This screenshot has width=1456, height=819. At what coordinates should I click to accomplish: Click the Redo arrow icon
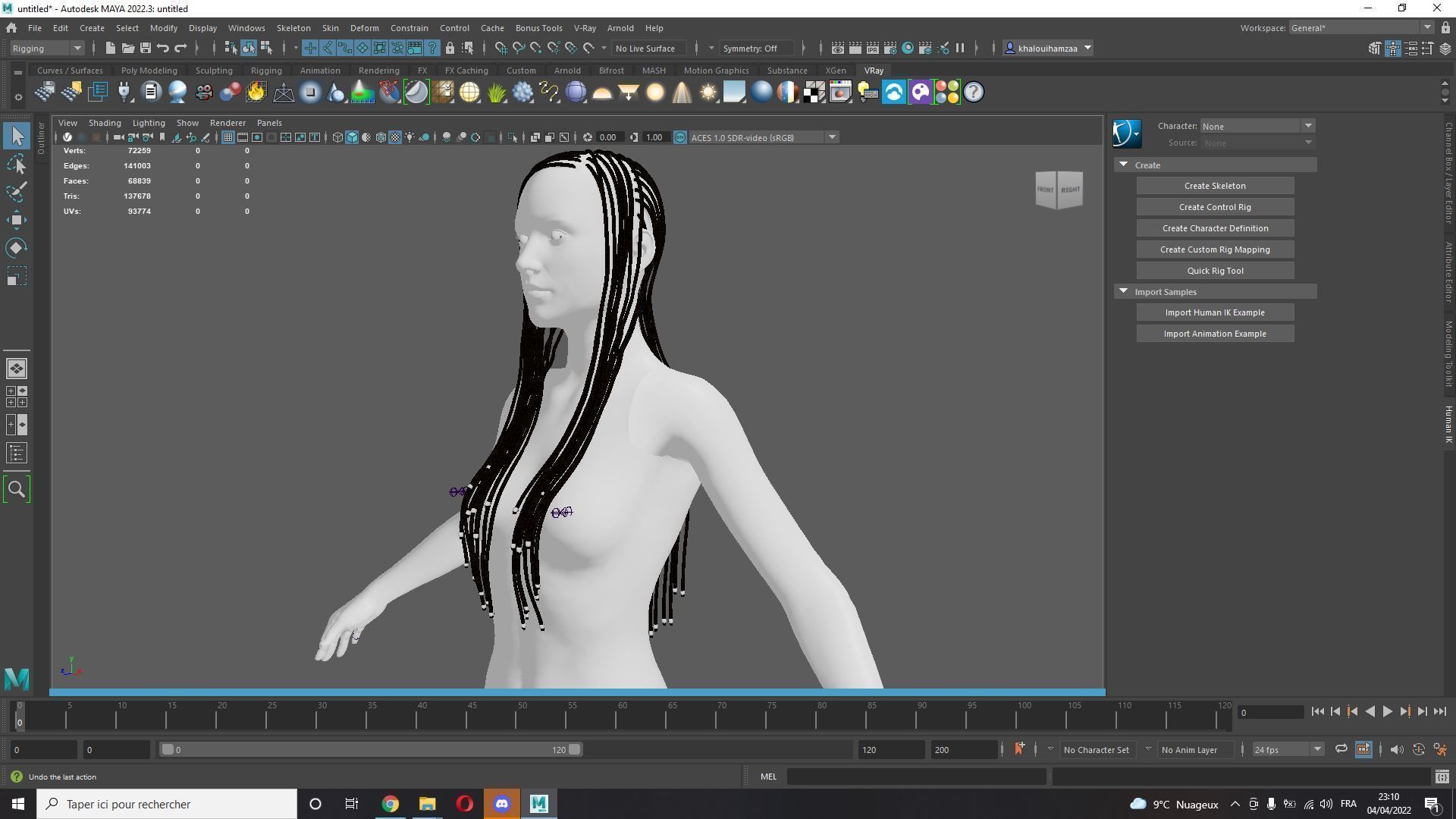180,48
